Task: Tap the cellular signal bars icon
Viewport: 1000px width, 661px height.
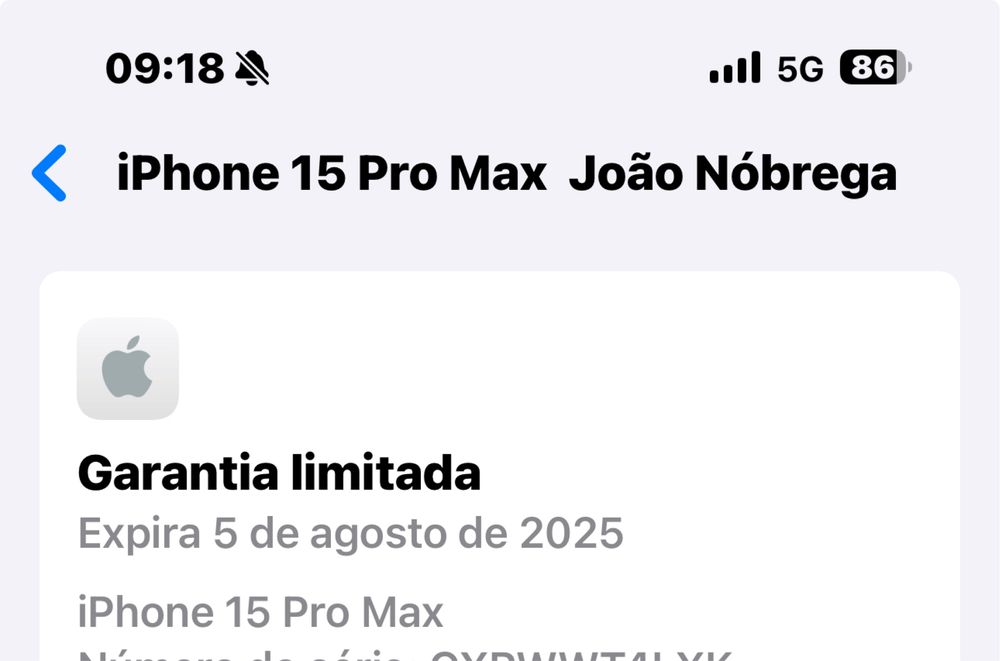Action: 735,68
